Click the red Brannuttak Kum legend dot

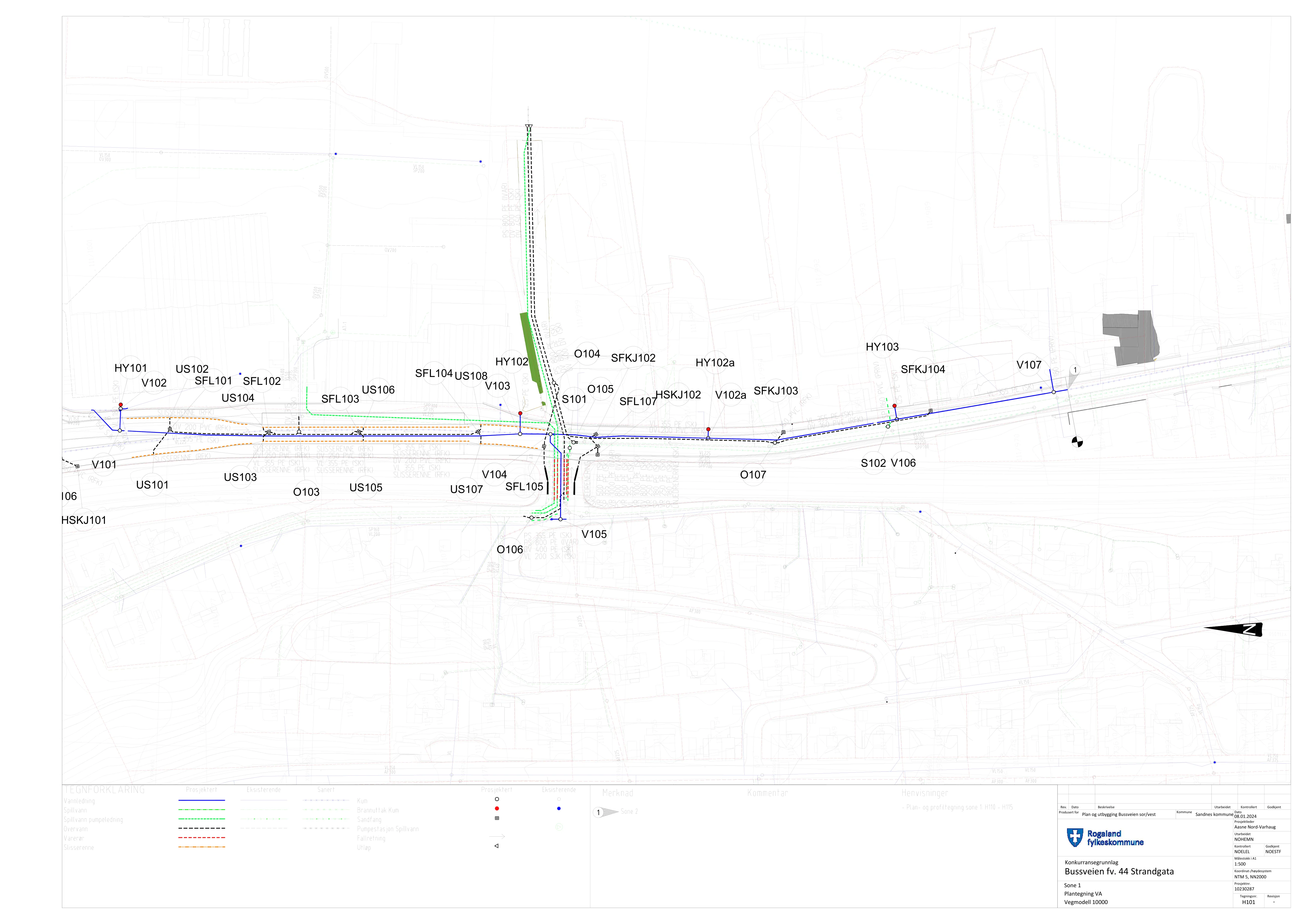[497, 808]
